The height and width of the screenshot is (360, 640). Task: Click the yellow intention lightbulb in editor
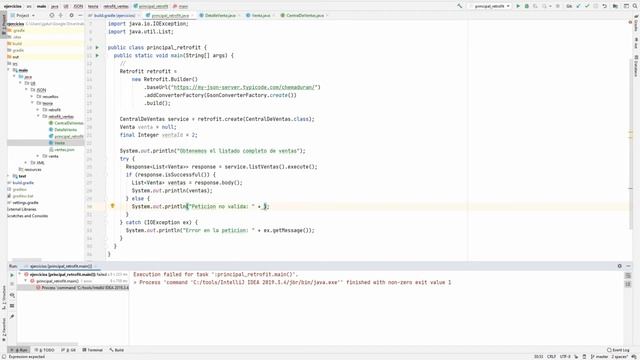pyautogui.click(x=113, y=206)
